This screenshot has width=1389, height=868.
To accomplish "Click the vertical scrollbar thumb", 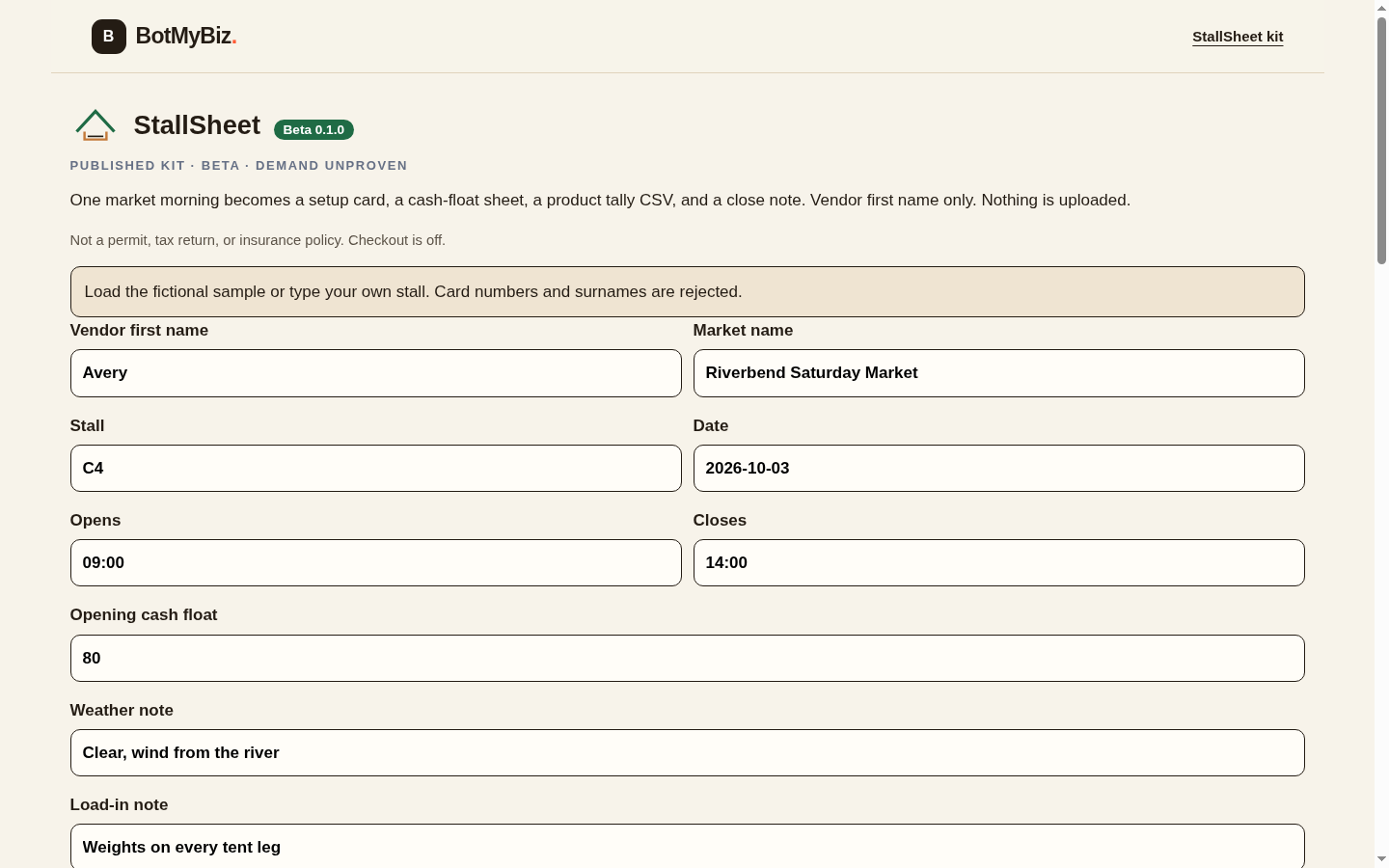I will click(1381, 140).
